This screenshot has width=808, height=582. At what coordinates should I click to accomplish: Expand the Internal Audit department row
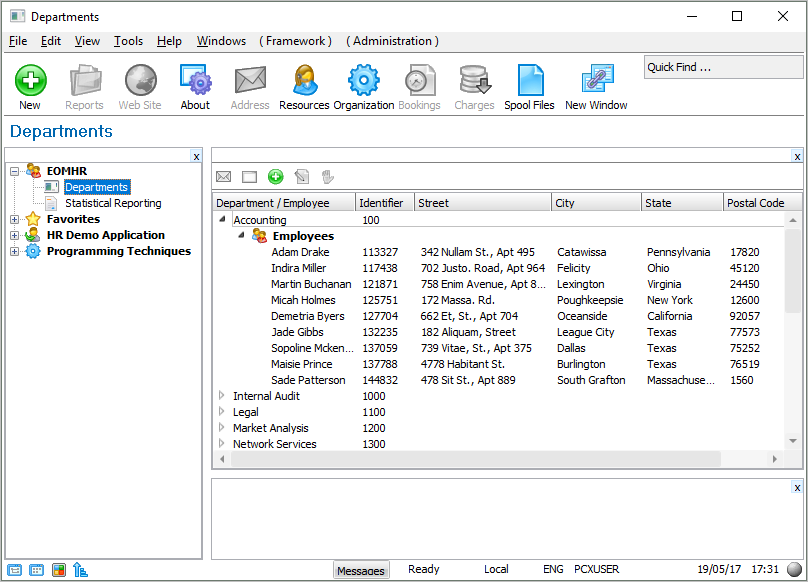tap(222, 396)
